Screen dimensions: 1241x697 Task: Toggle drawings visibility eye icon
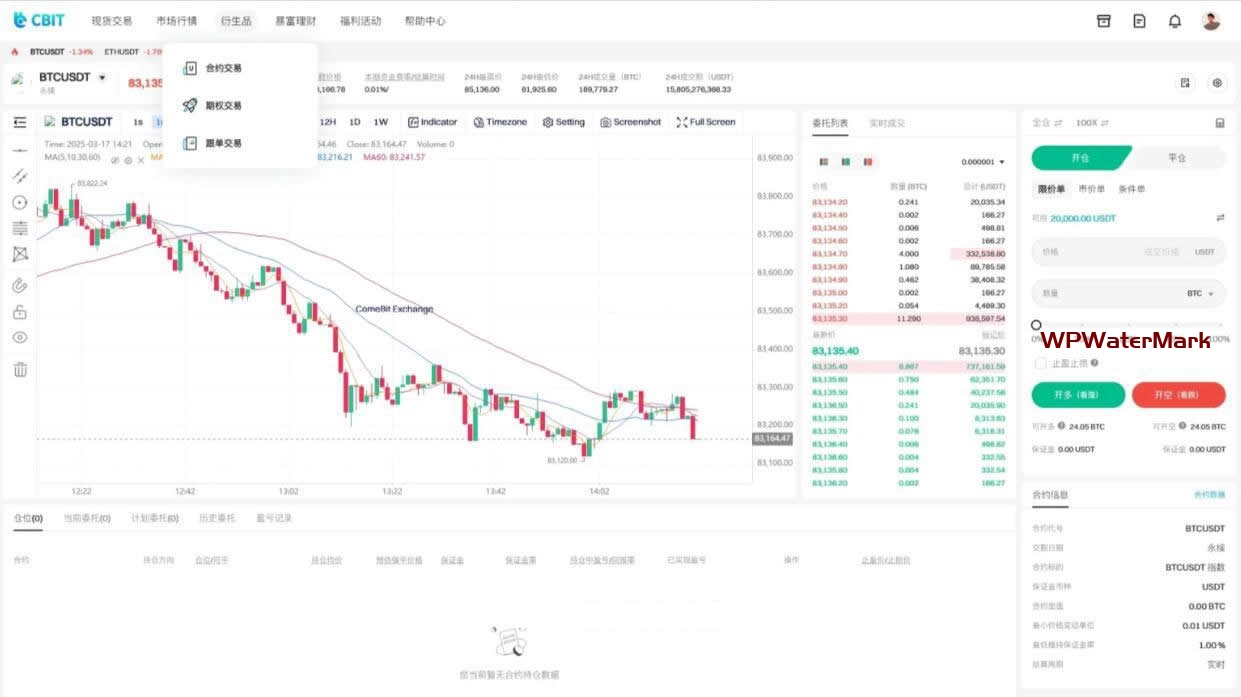(x=20, y=337)
